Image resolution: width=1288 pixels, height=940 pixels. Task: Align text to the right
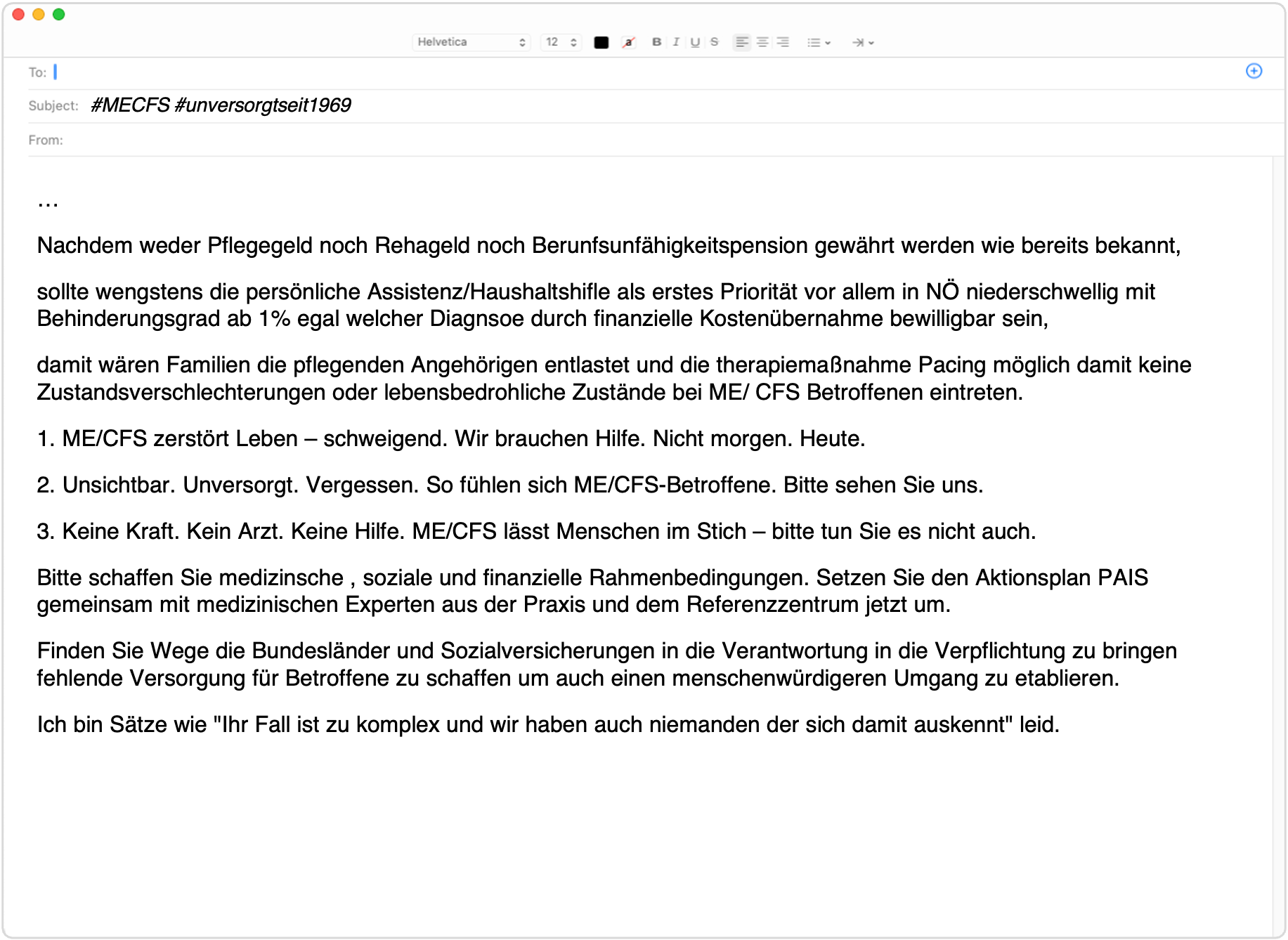point(782,42)
